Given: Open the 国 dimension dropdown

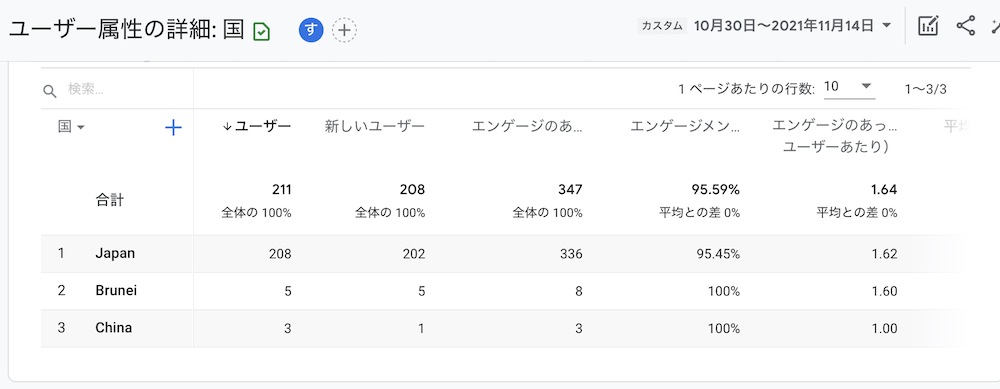Looking at the screenshot, I should coord(71,127).
